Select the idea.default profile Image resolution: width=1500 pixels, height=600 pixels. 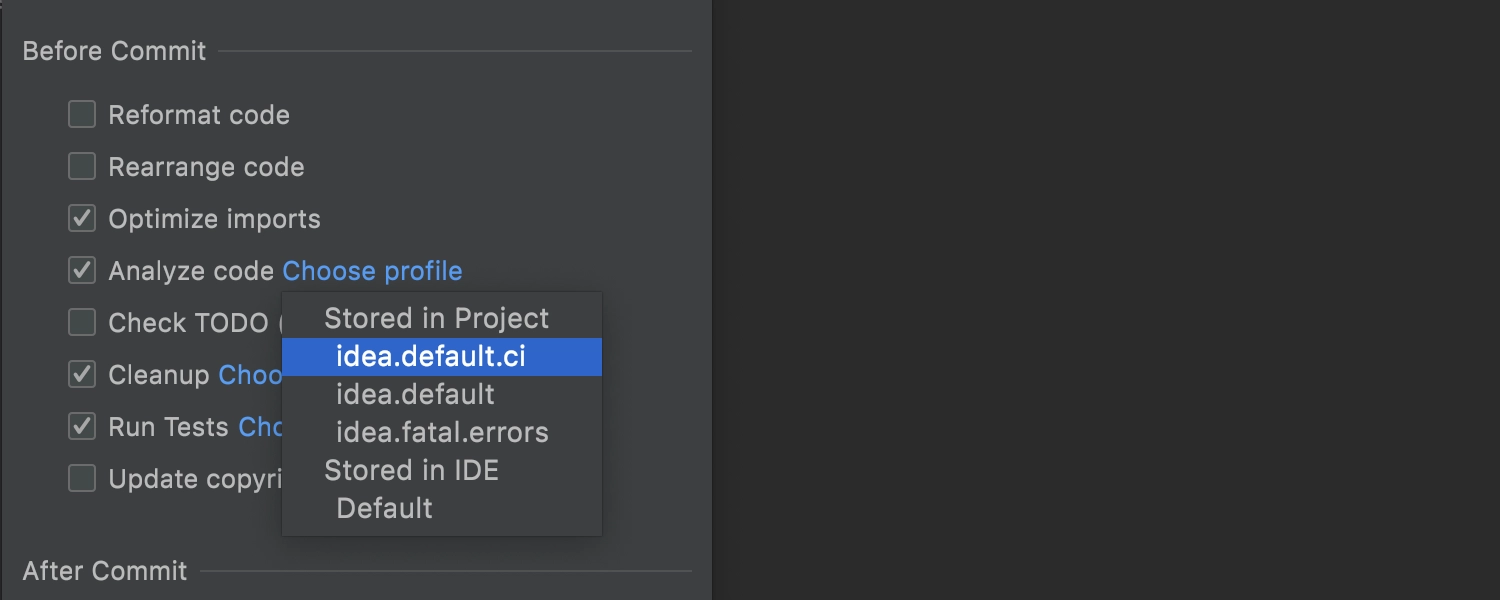[442, 395]
